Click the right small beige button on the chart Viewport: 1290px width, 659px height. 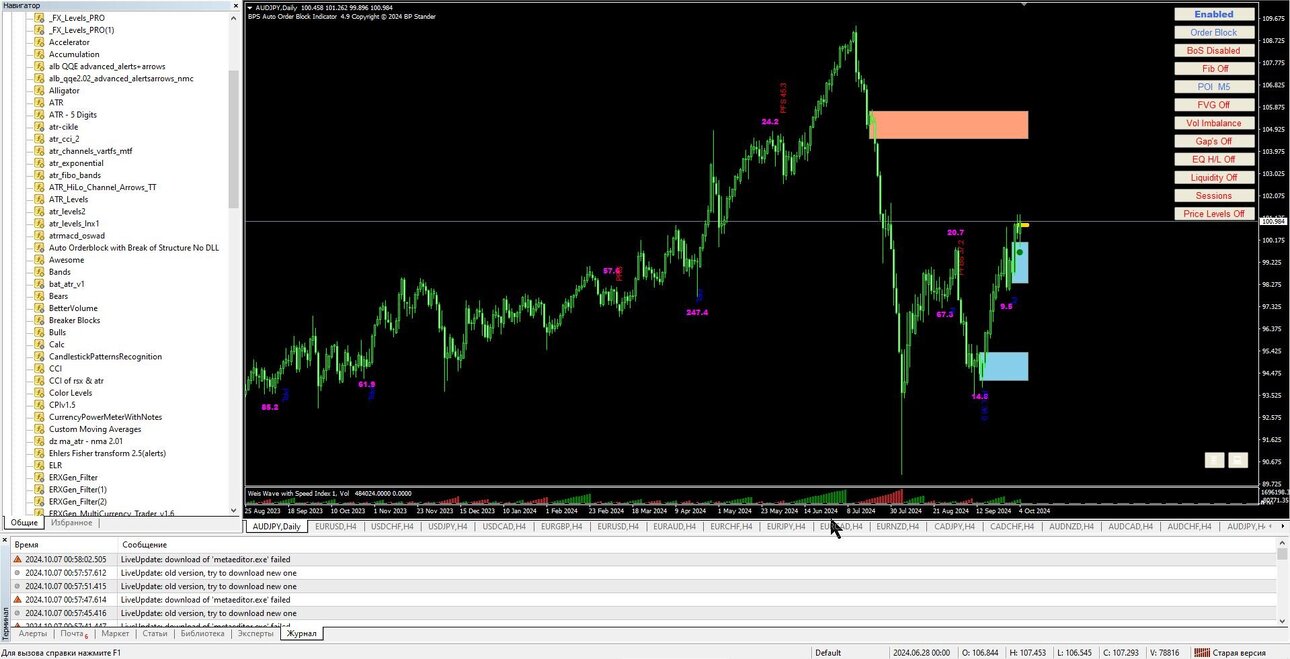[x=1238, y=460]
